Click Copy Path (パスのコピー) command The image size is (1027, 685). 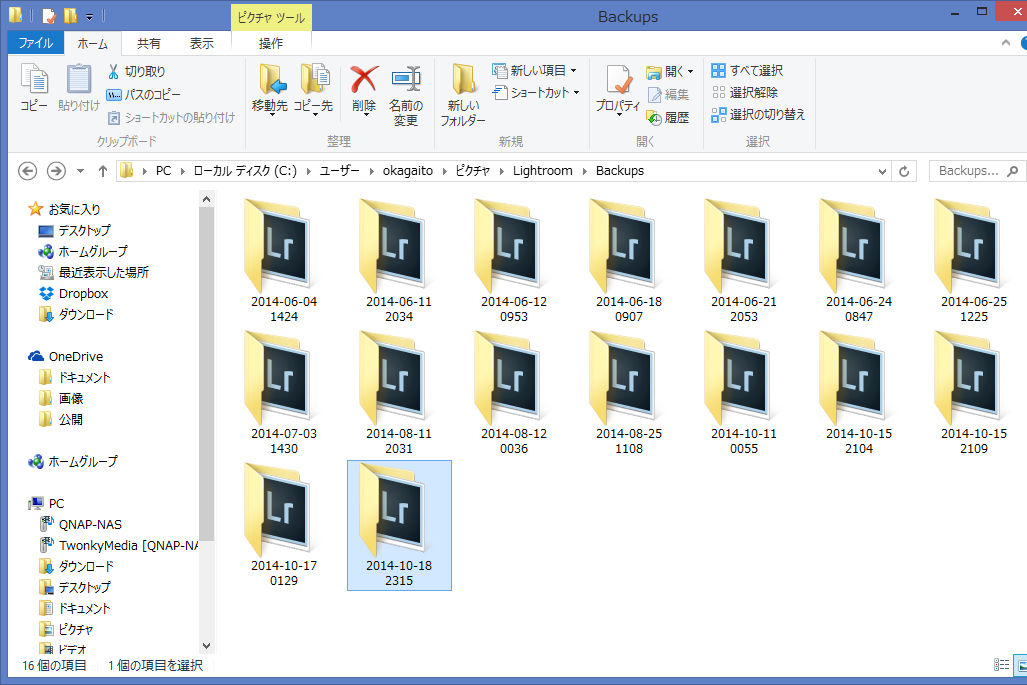143,94
